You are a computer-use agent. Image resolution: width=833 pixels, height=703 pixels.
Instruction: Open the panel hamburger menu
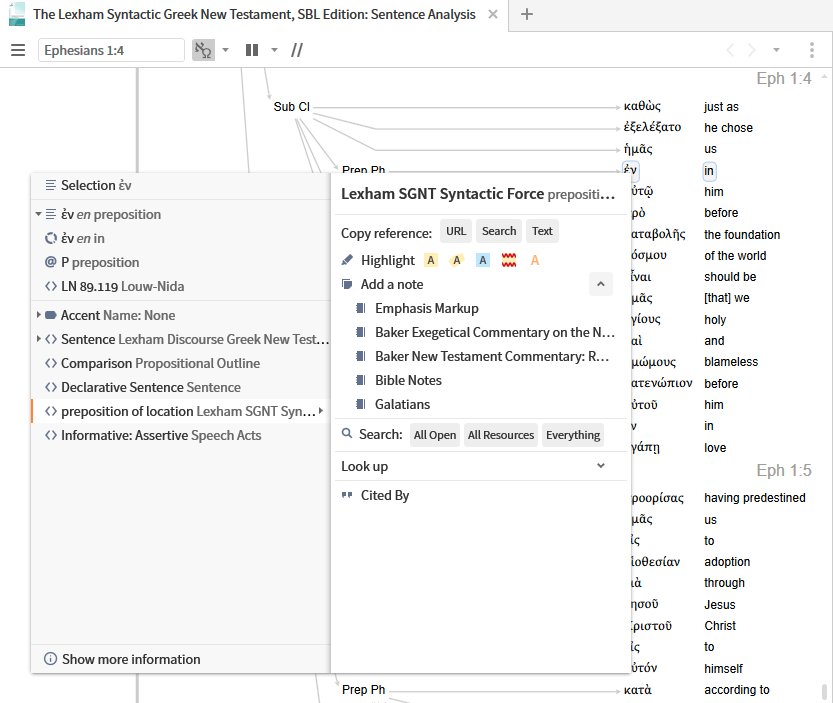click(x=18, y=50)
